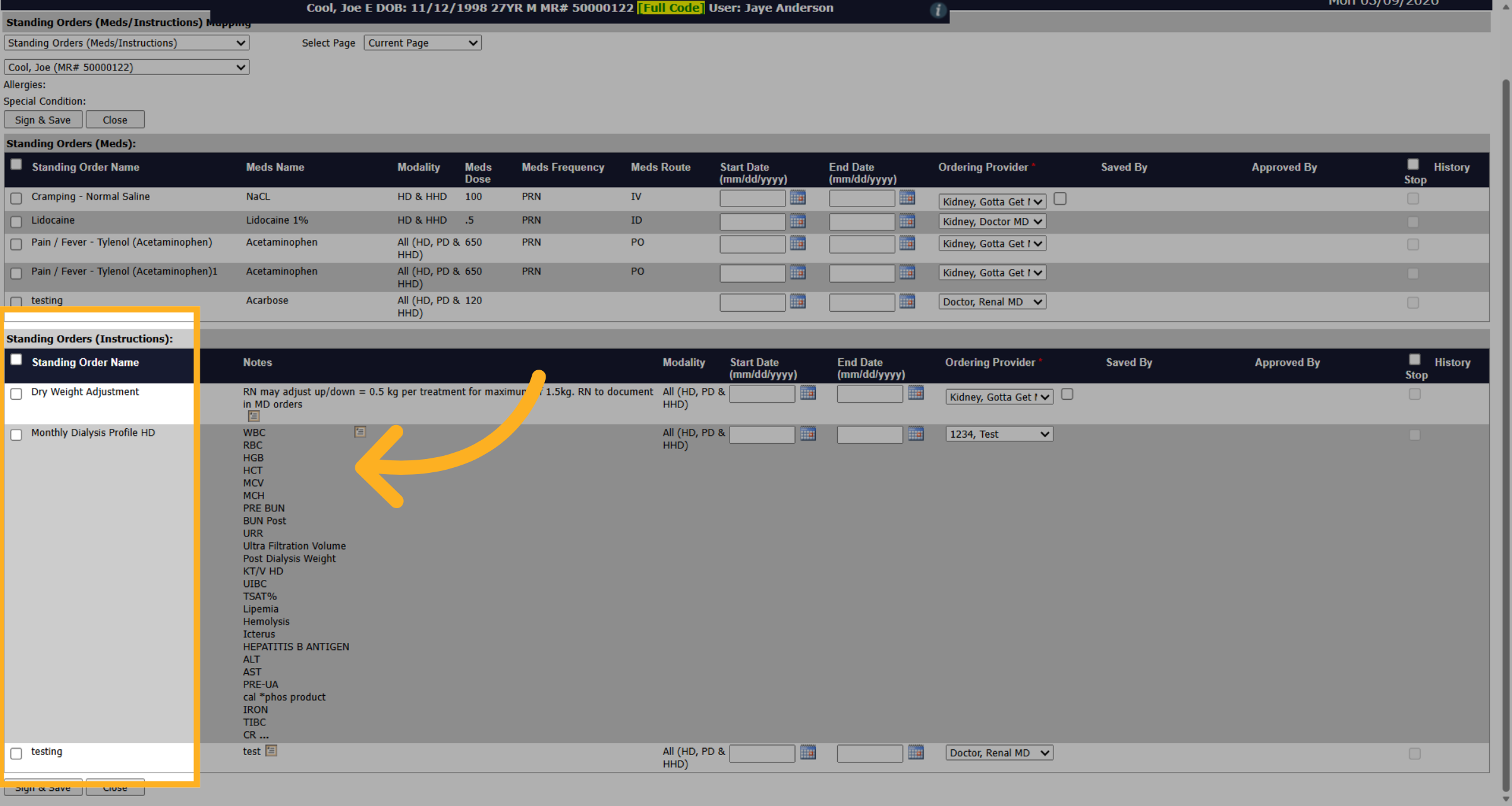
Task: Open notes icon next to 'test' note
Action: [x=272, y=751]
